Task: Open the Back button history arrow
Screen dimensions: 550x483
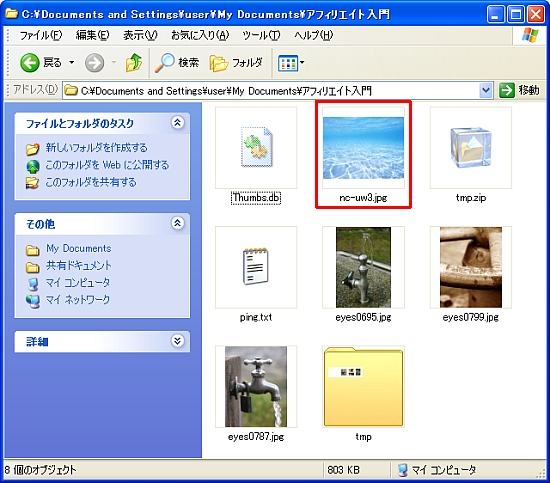Action: pyautogui.click(x=72, y=63)
